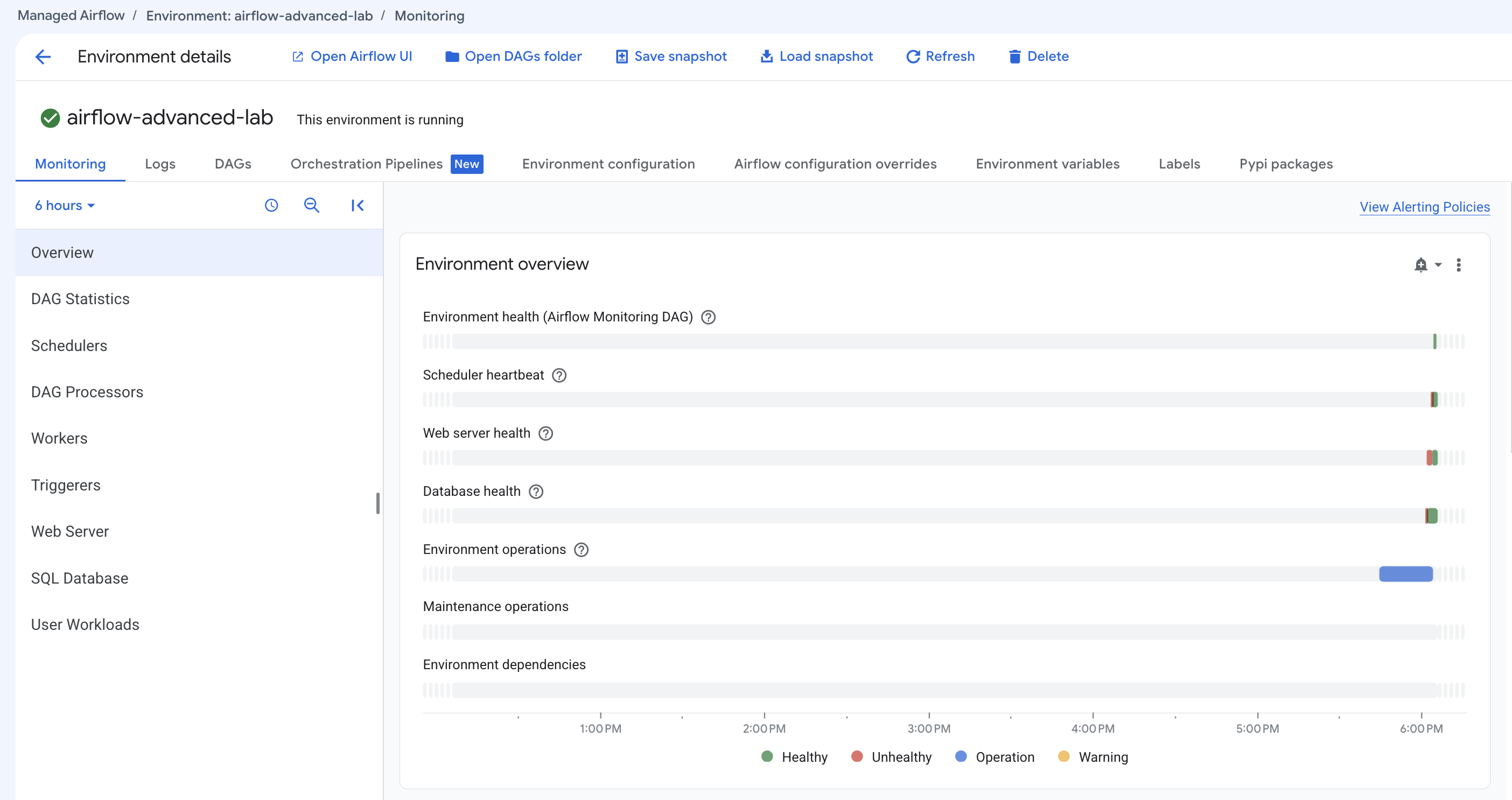Open the alert bell dropdown
This screenshot has height=800, width=1512.
tap(1427, 265)
